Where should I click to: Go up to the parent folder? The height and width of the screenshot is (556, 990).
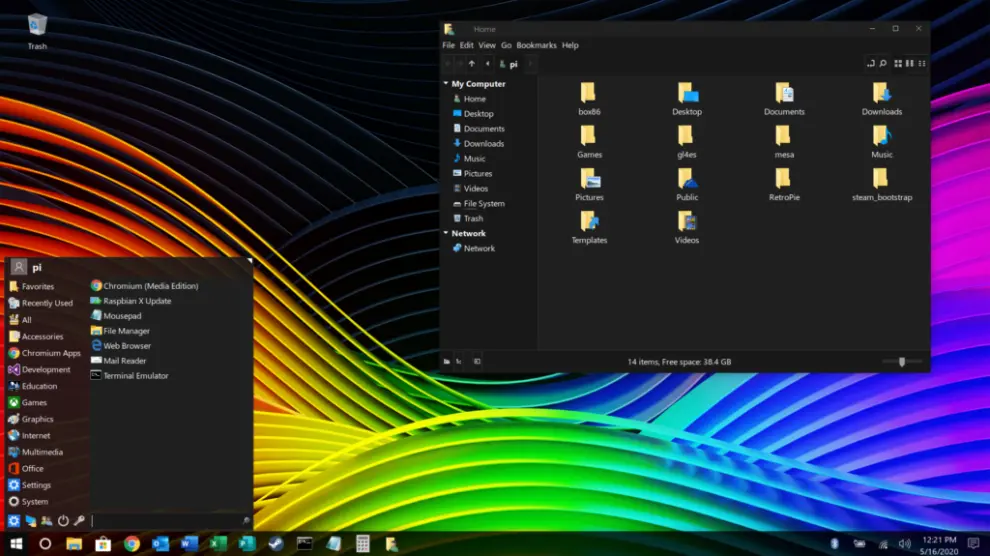[x=472, y=64]
